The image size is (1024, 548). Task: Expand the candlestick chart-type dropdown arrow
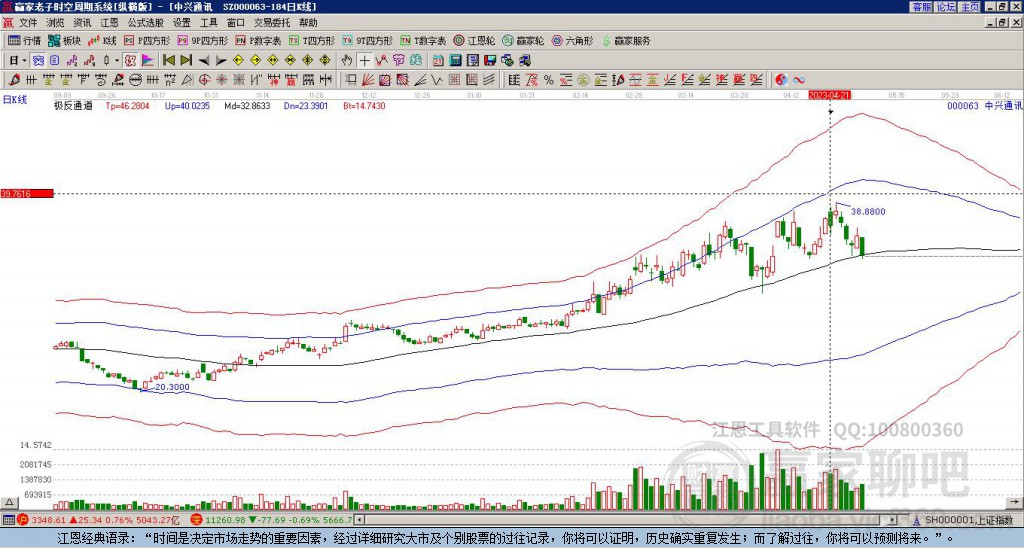(x=117, y=60)
